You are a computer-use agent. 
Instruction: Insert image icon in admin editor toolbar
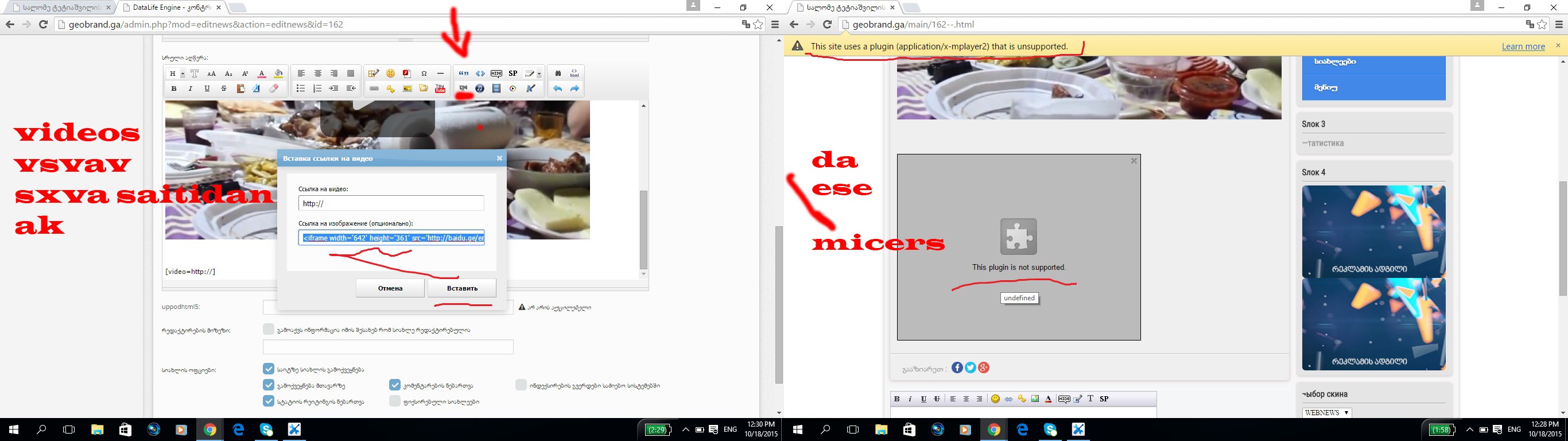click(x=407, y=88)
